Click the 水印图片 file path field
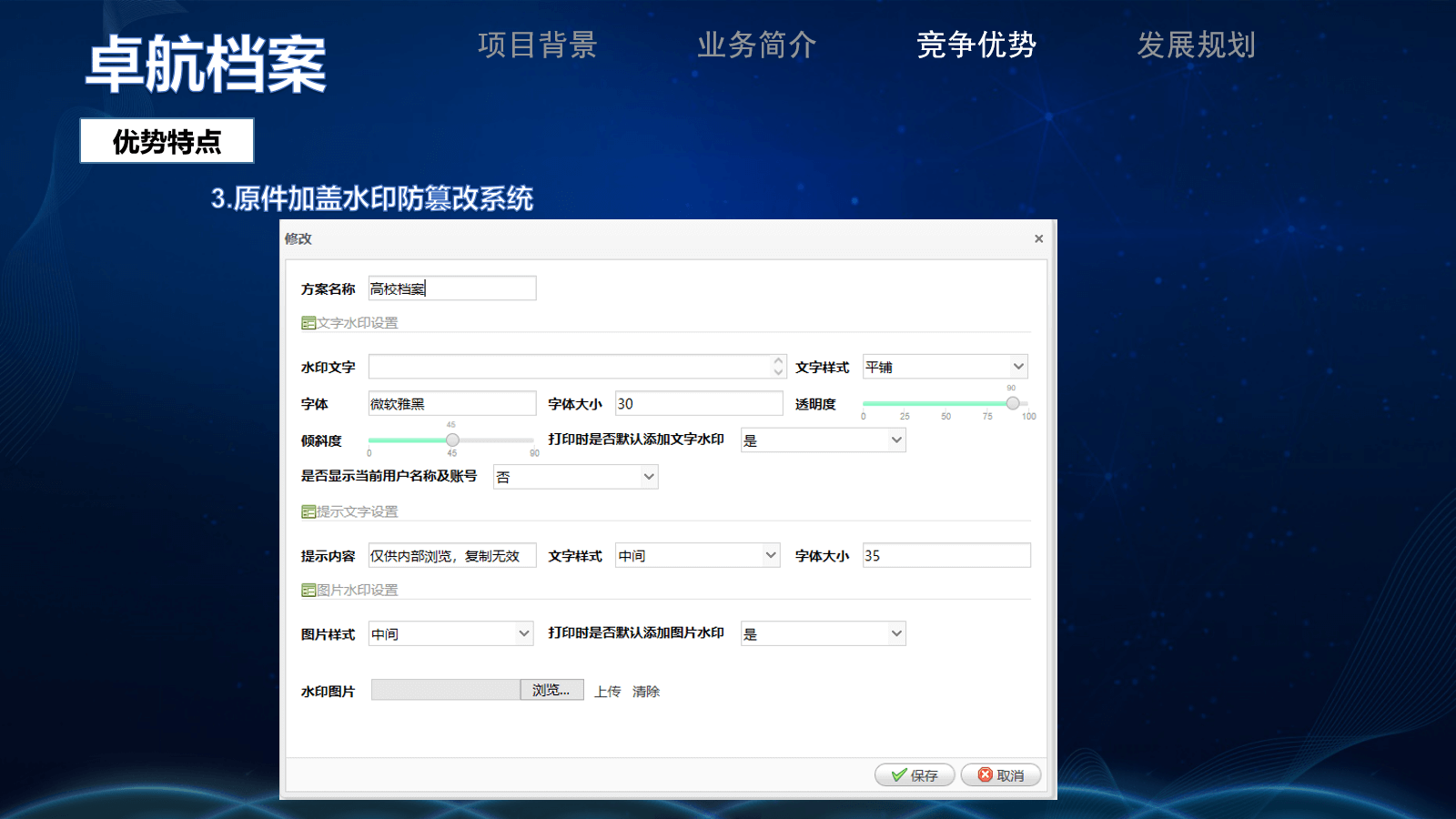Screen dimensions: 1456x819 446,690
